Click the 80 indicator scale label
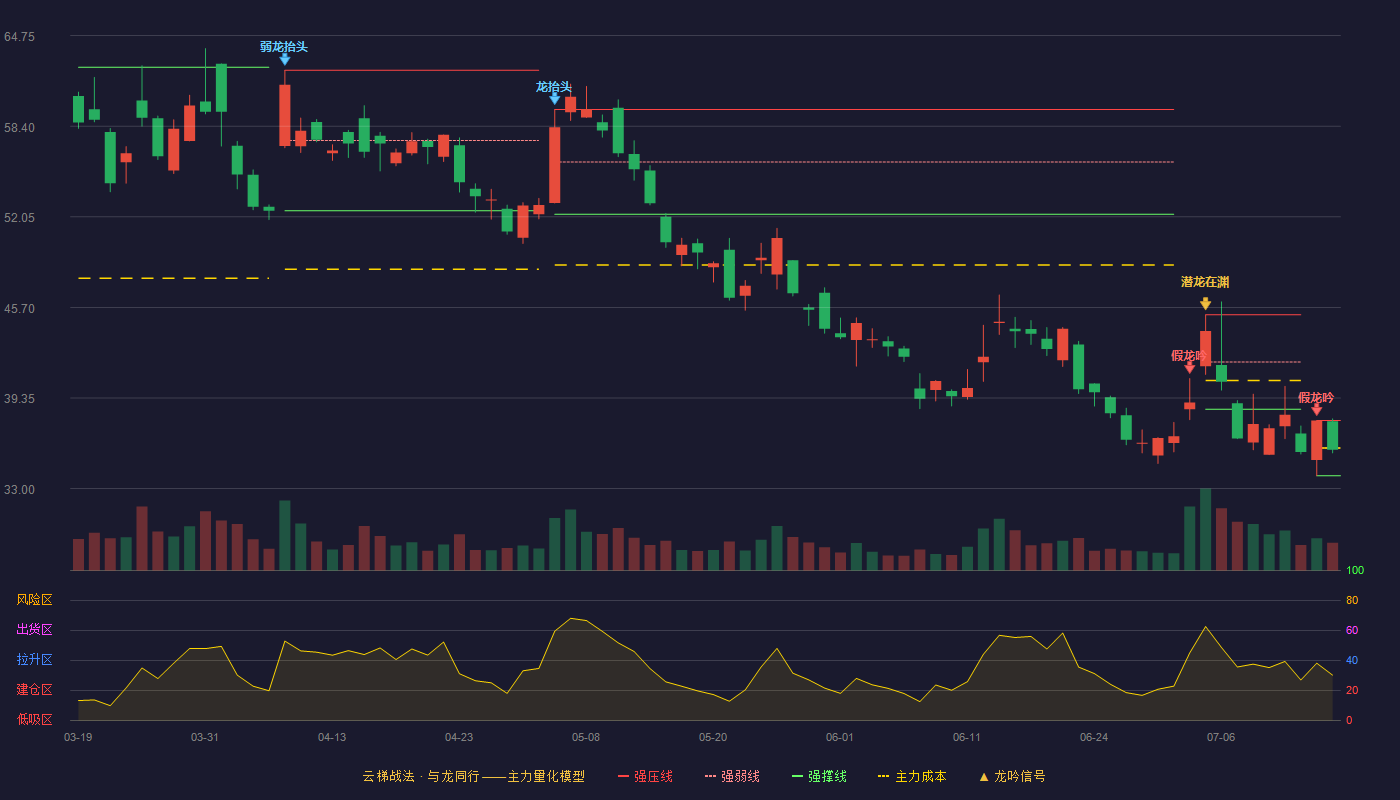 1352,601
